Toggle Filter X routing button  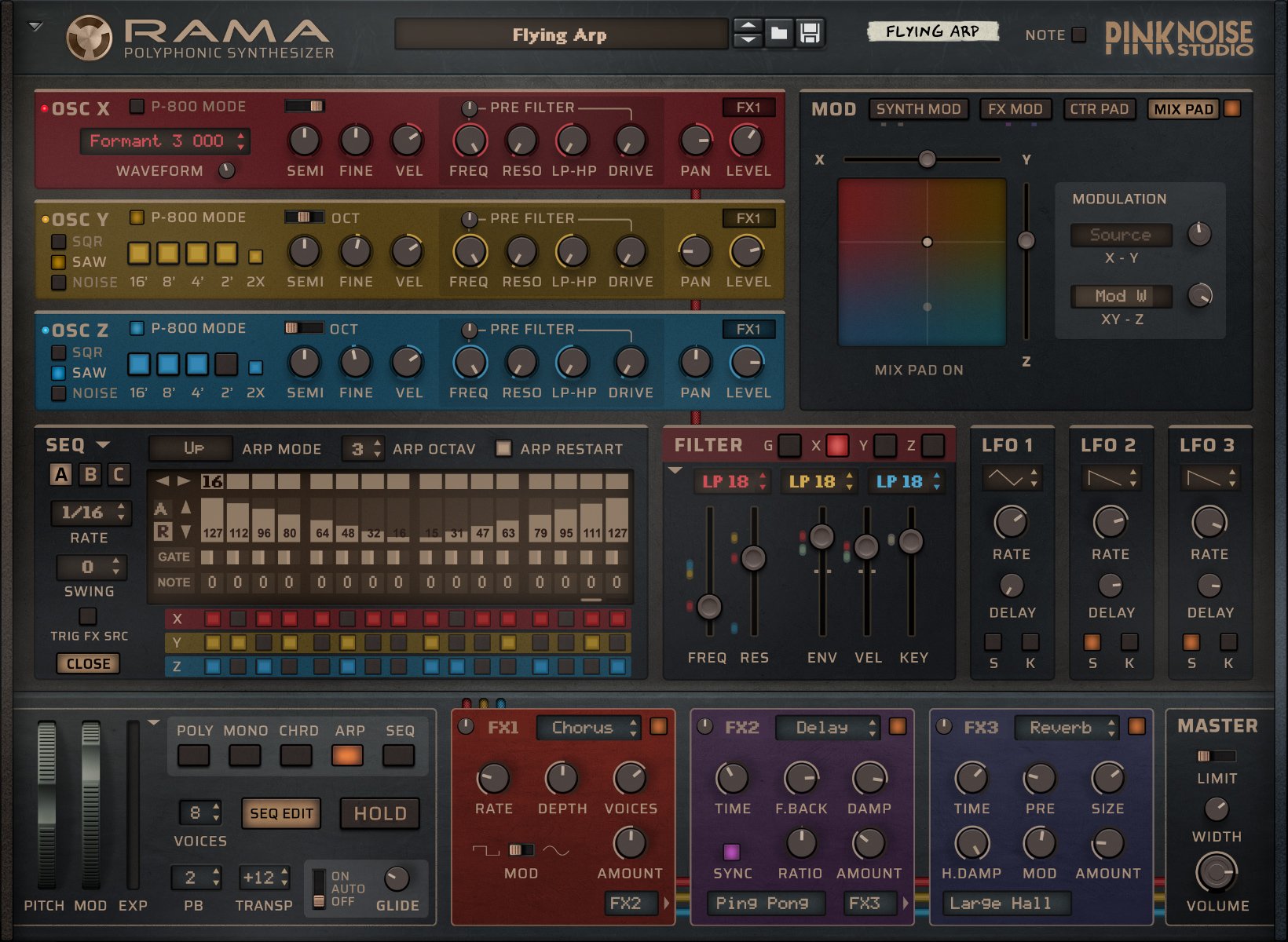pyautogui.click(x=837, y=445)
